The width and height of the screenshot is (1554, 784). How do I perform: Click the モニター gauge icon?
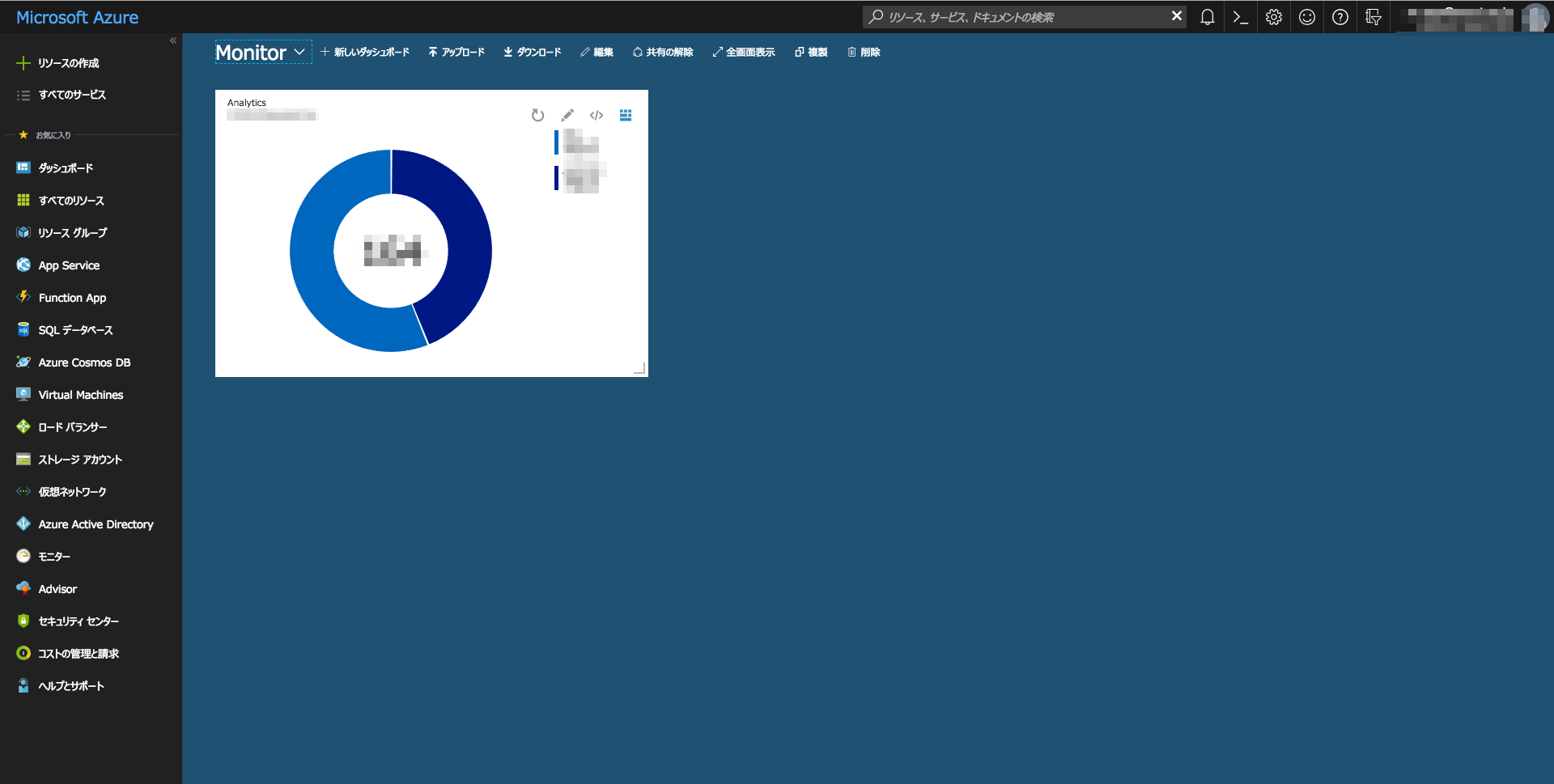pyautogui.click(x=23, y=556)
